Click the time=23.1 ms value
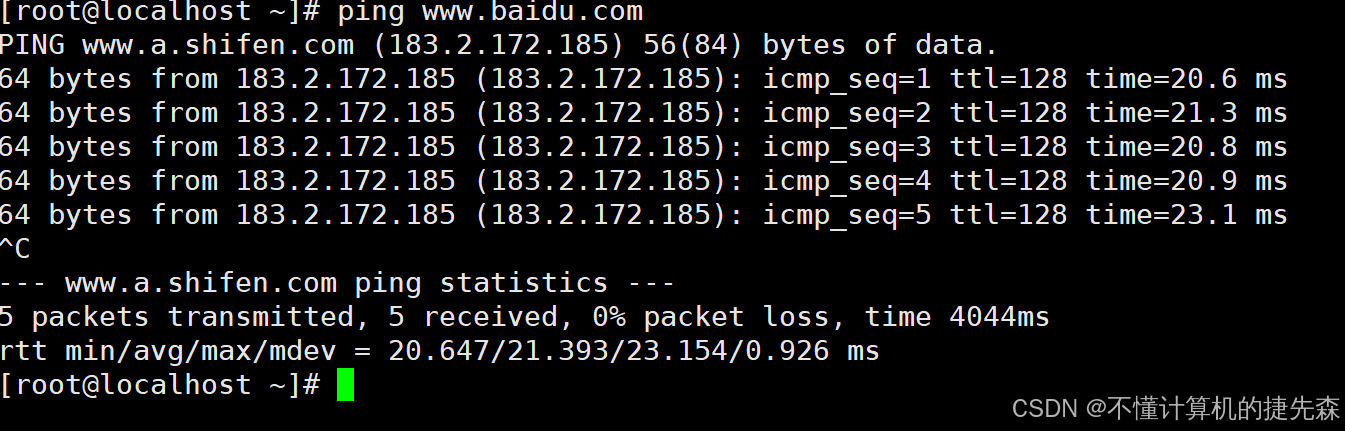Screen dimensions: 1345x431 [x=1187, y=216]
